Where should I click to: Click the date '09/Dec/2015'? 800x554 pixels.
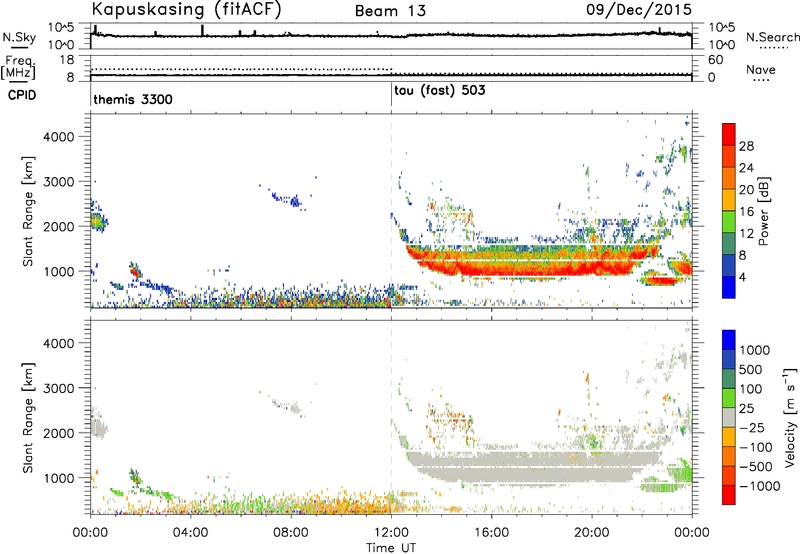click(x=639, y=9)
